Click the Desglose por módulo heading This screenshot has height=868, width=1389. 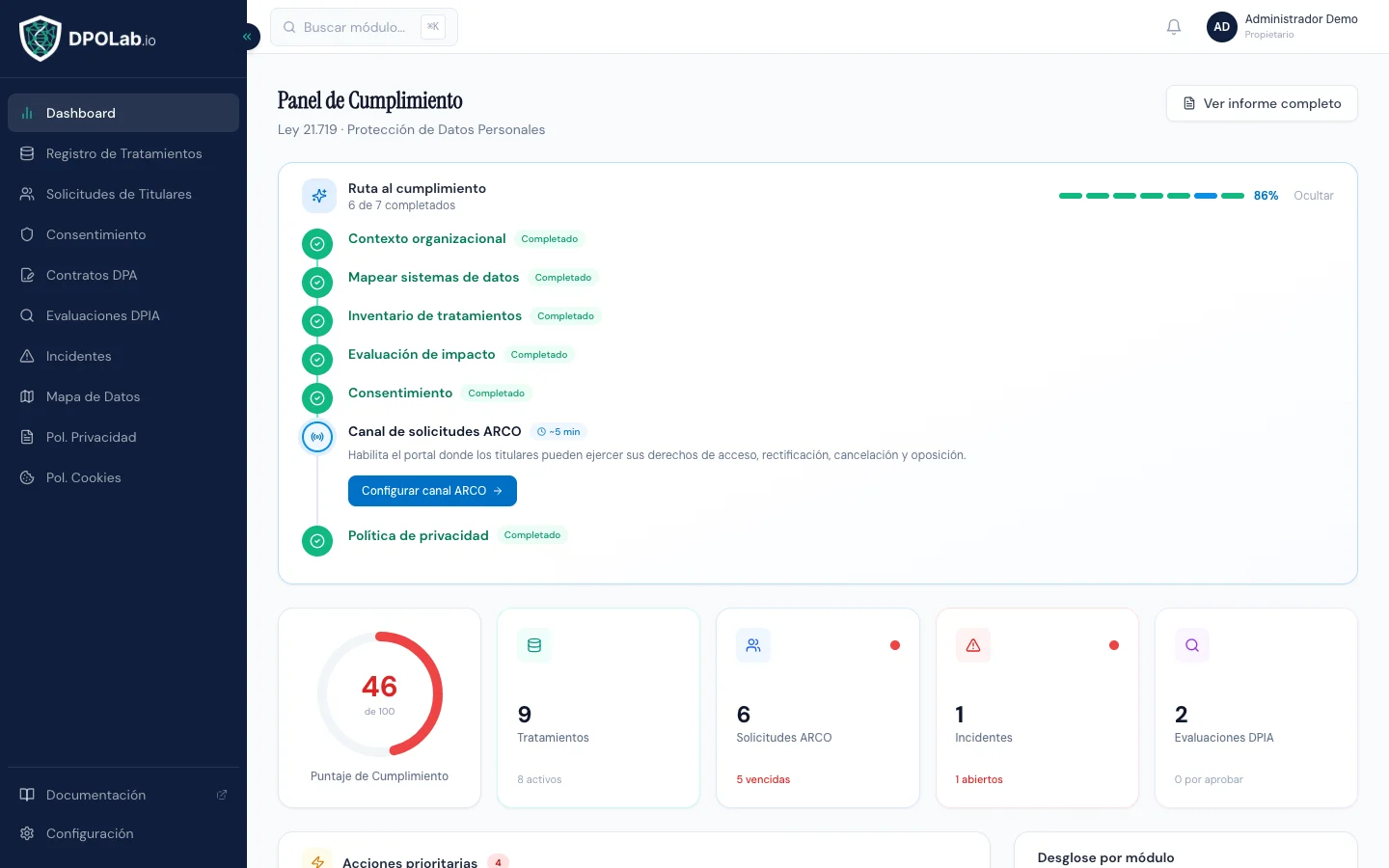(x=1105, y=857)
